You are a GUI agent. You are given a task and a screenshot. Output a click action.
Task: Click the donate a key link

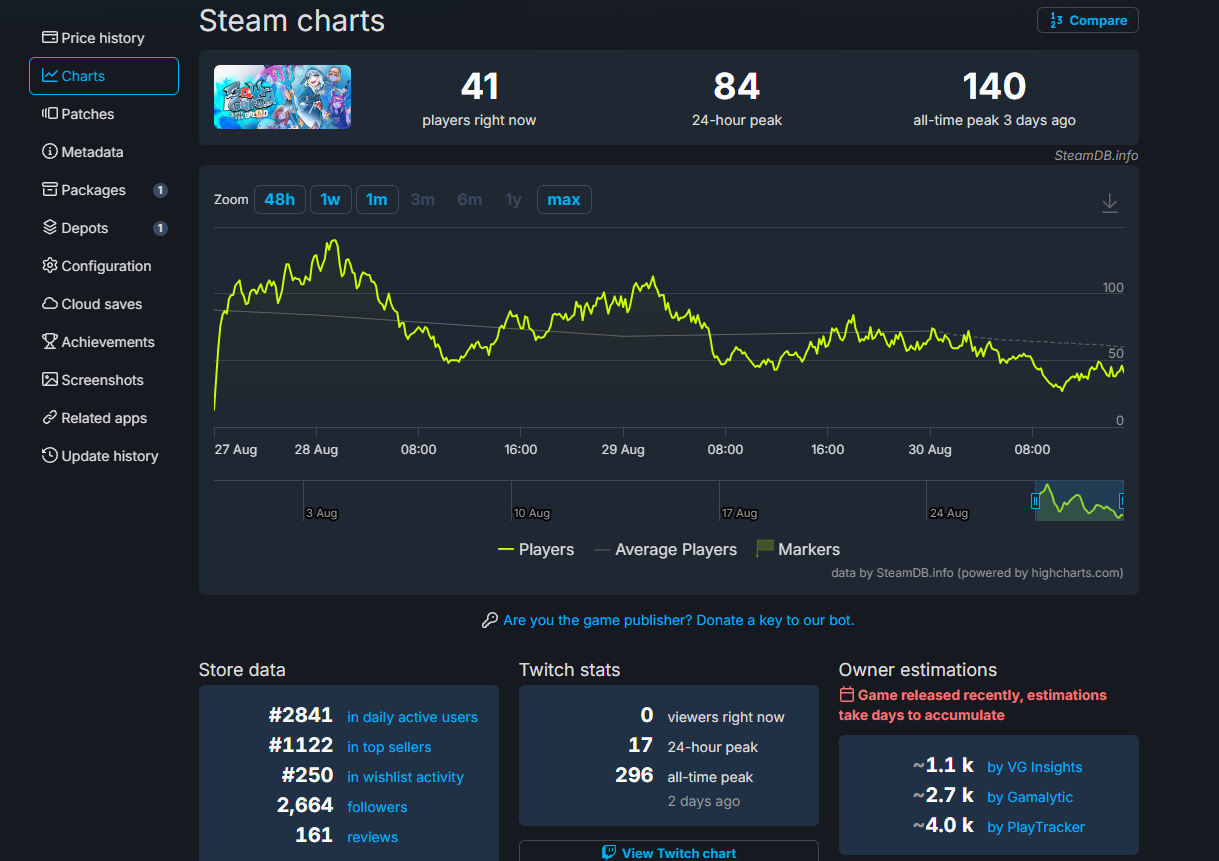tap(679, 620)
